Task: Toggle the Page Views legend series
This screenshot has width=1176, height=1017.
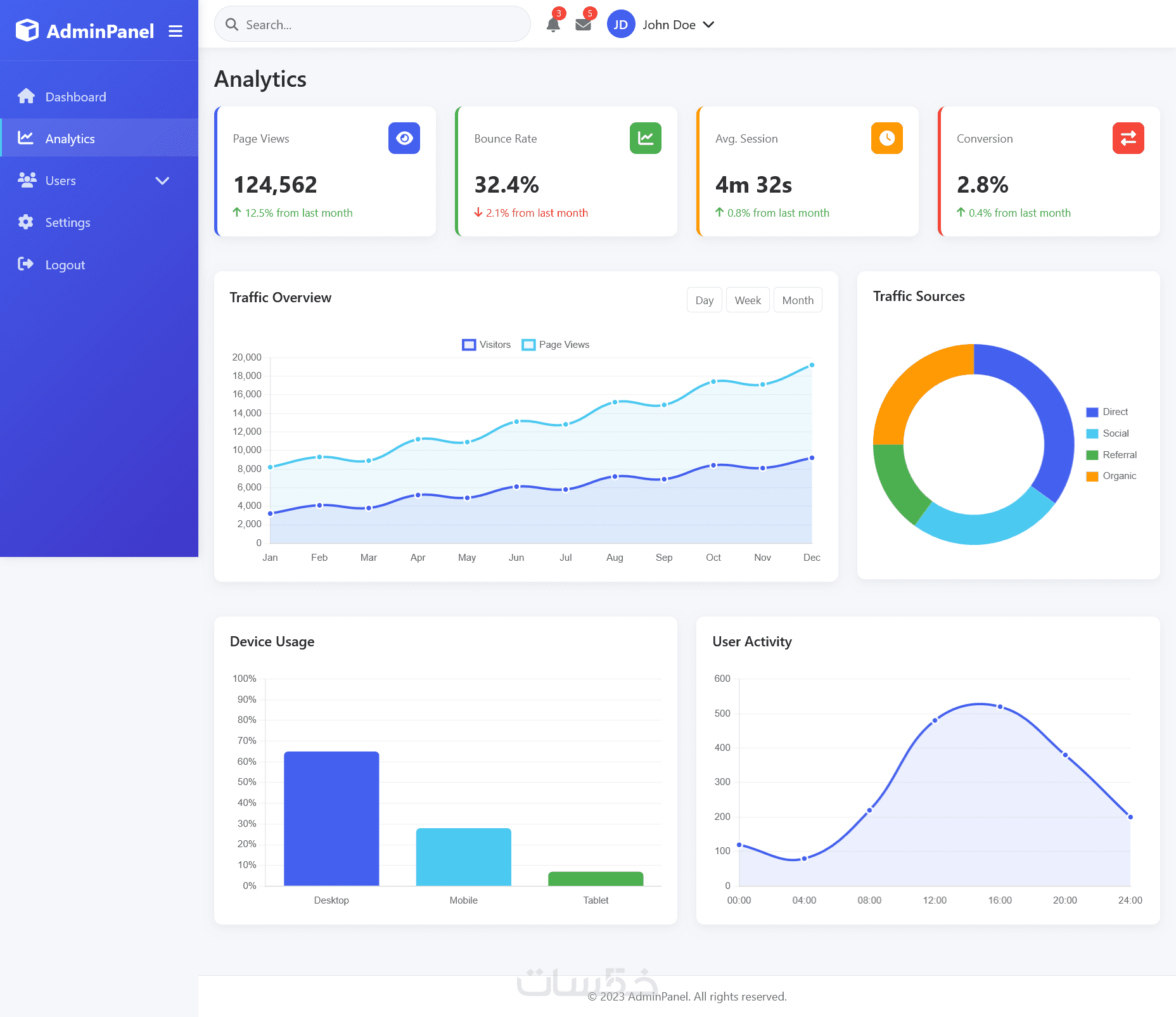Action: (x=556, y=344)
